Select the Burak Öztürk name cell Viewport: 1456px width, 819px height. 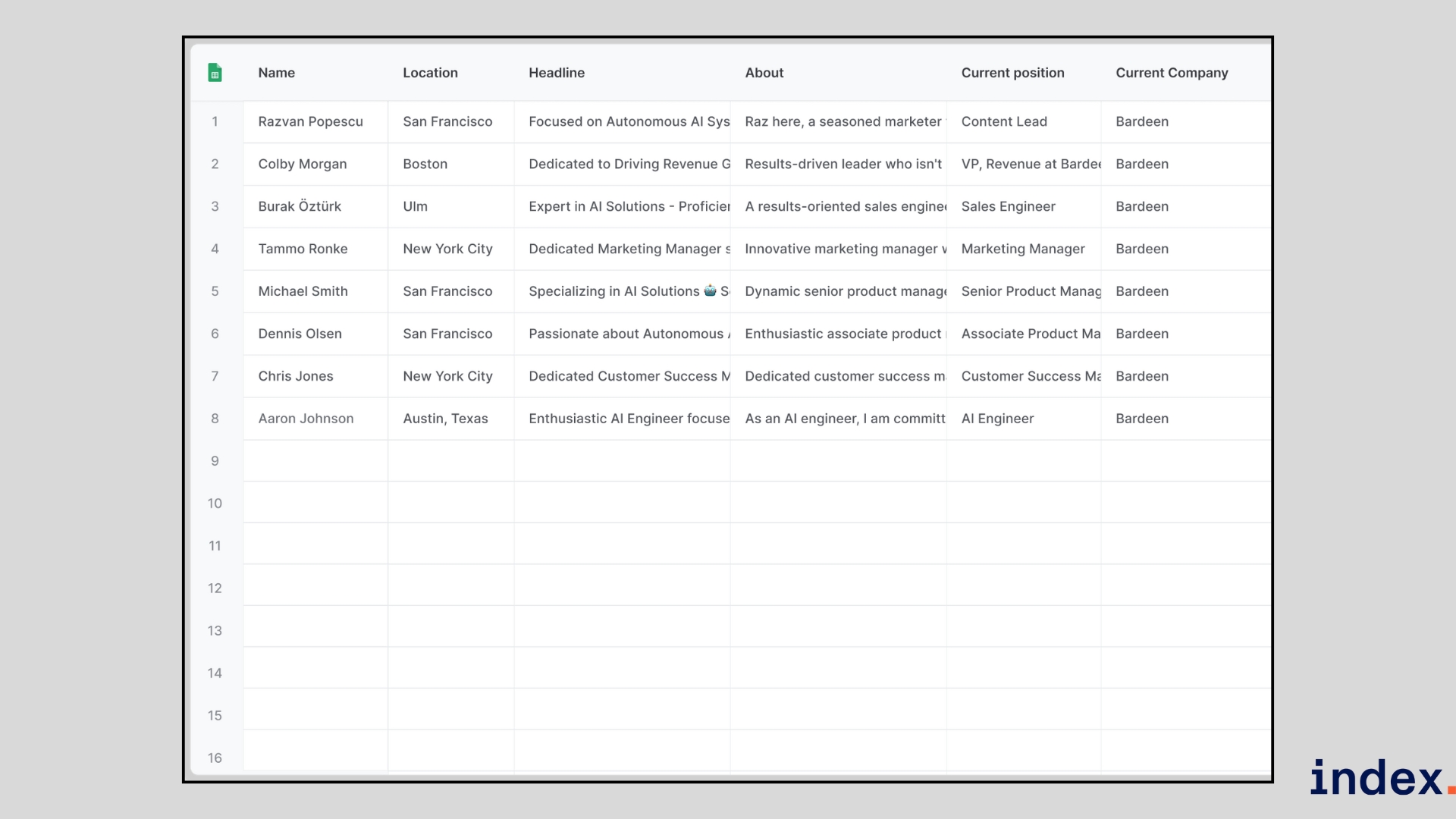(x=300, y=206)
